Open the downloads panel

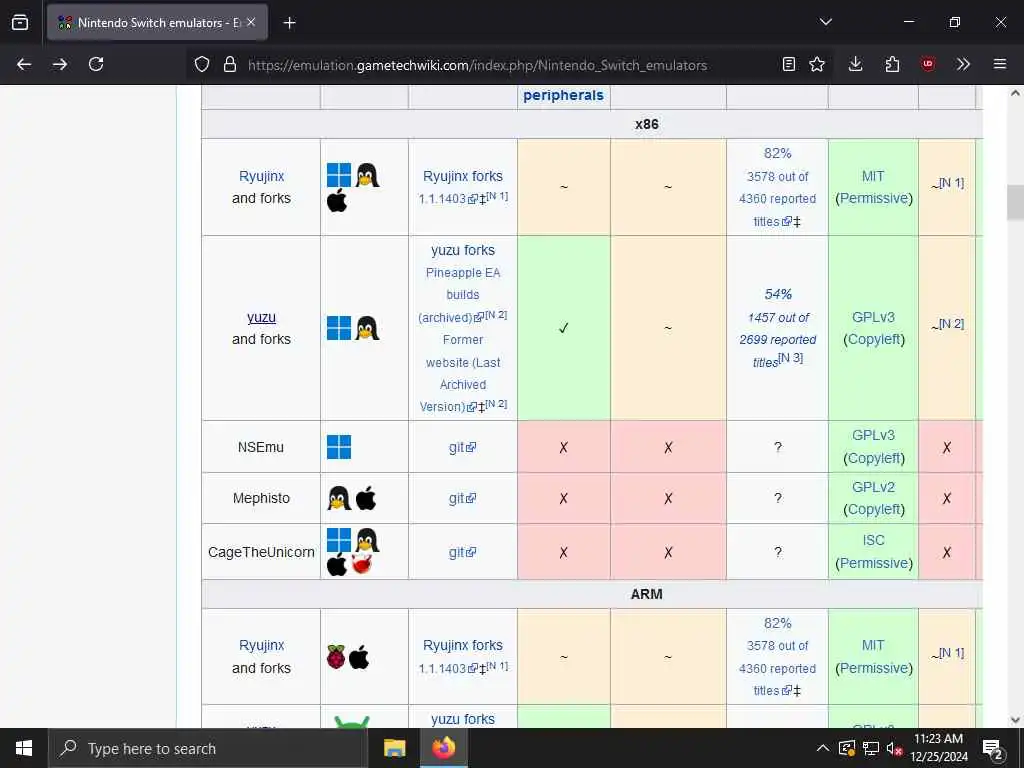(x=856, y=64)
